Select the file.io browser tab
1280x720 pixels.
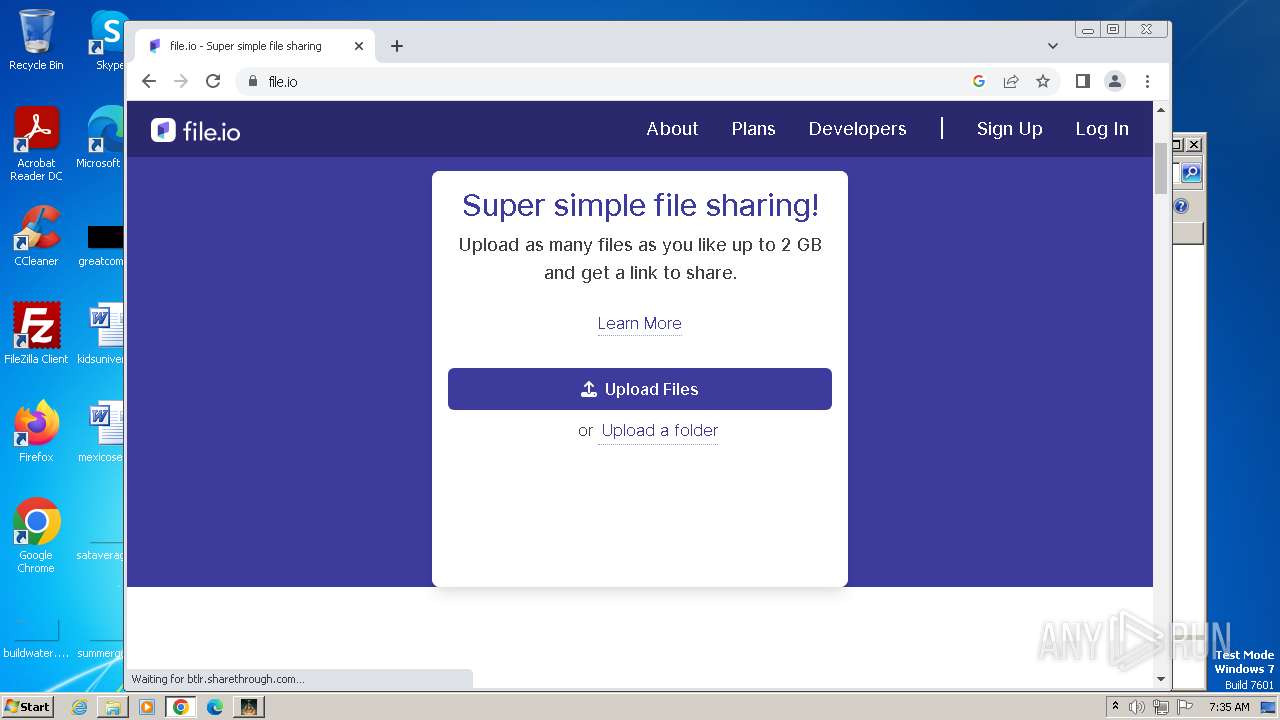pyautogui.click(x=255, y=46)
